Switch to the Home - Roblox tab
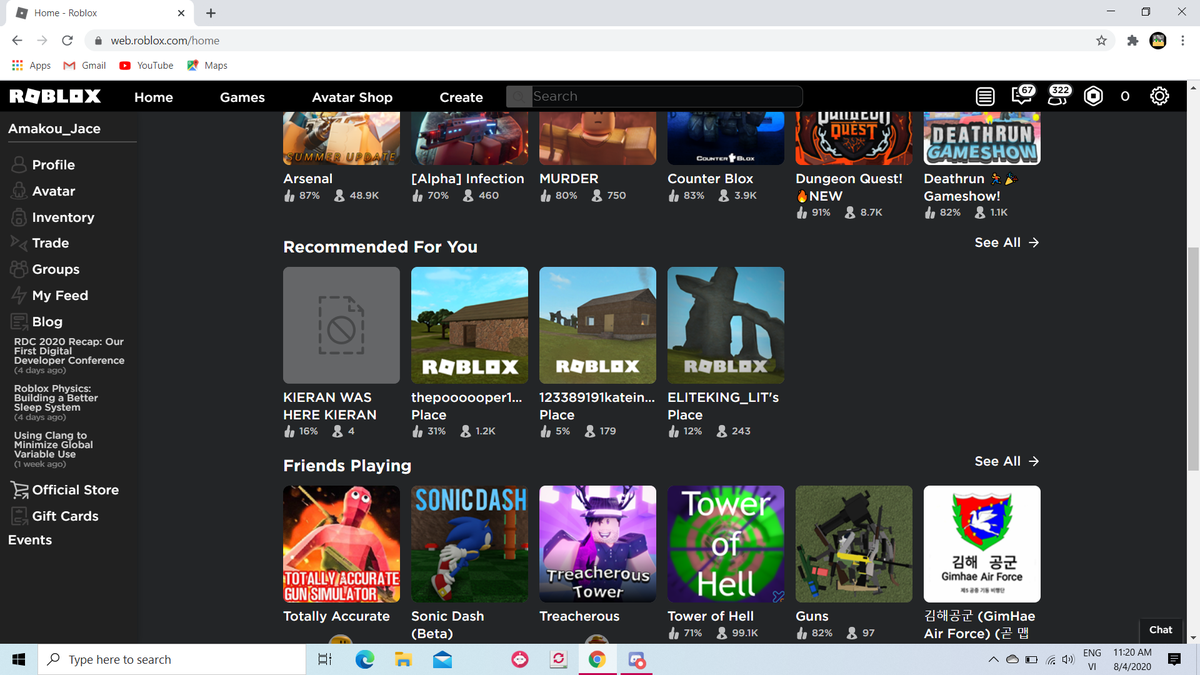The width and height of the screenshot is (1200, 675). pyautogui.click(x=97, y=13)
